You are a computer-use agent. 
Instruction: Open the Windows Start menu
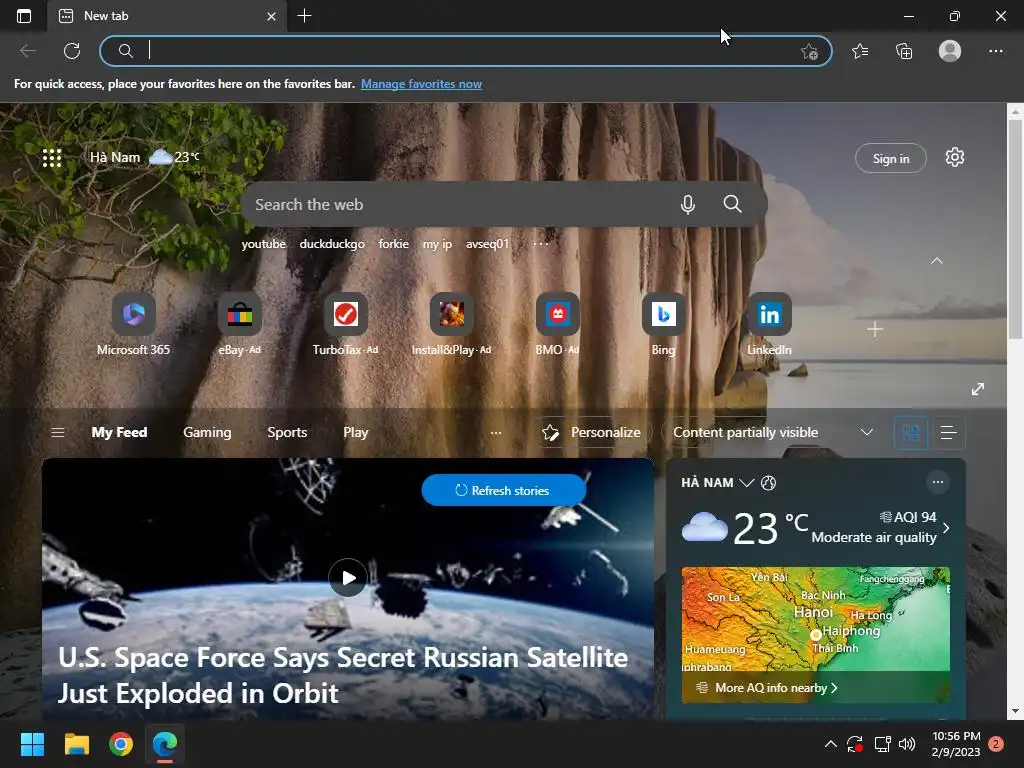pyautogui.click(x=32, y=744)
